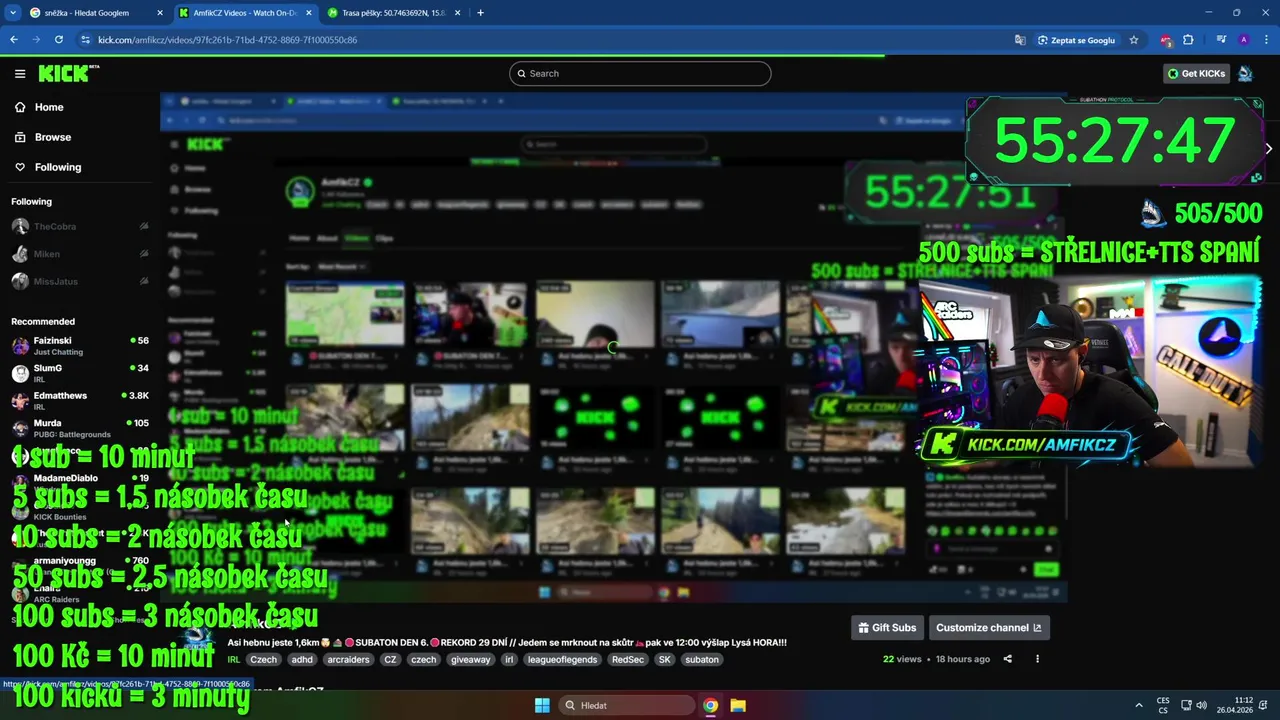Open the Windows Start menu
1280x720 pixels.
(x=541, y=705)
